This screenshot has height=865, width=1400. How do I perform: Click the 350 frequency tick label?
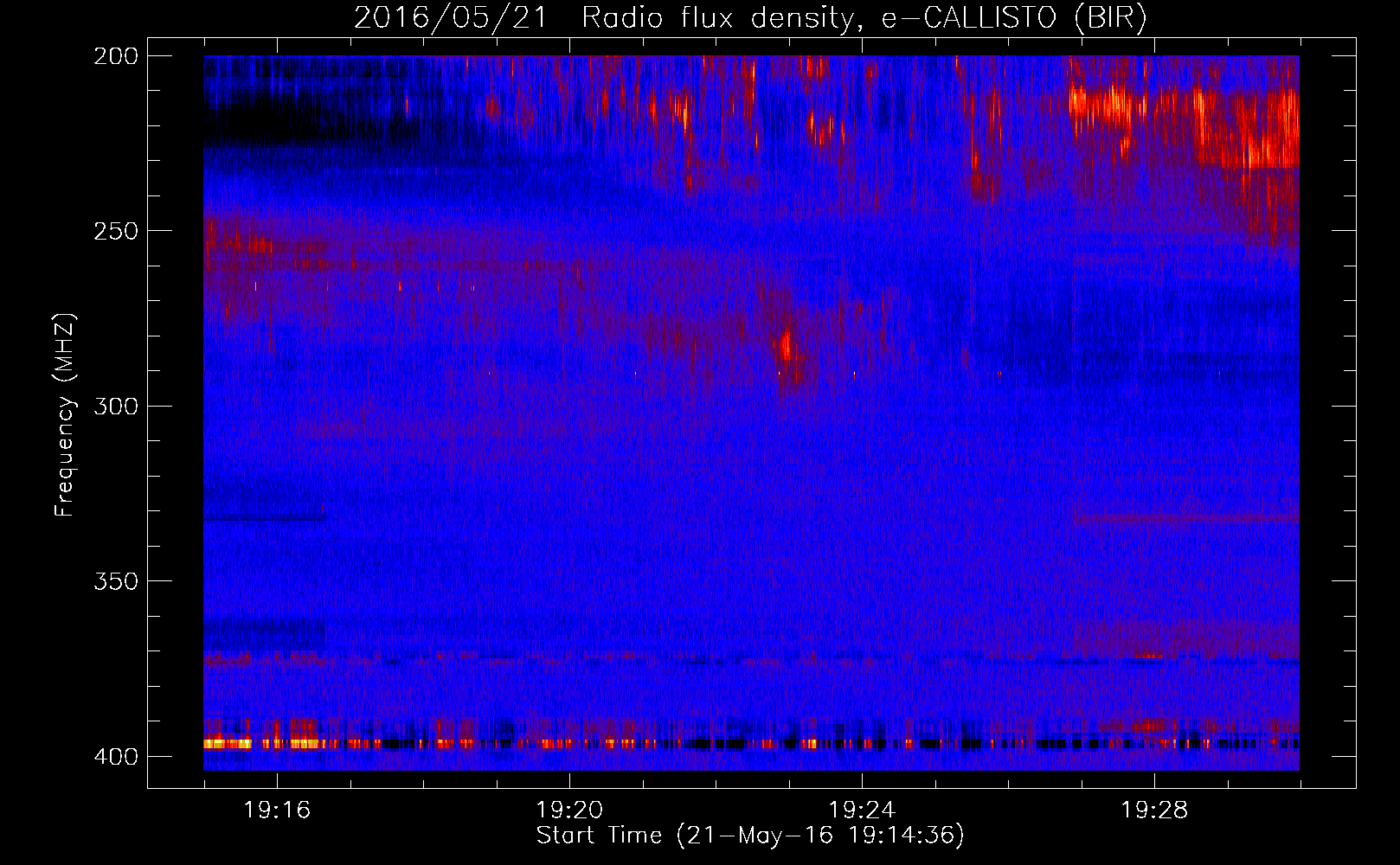pos(116,581)
